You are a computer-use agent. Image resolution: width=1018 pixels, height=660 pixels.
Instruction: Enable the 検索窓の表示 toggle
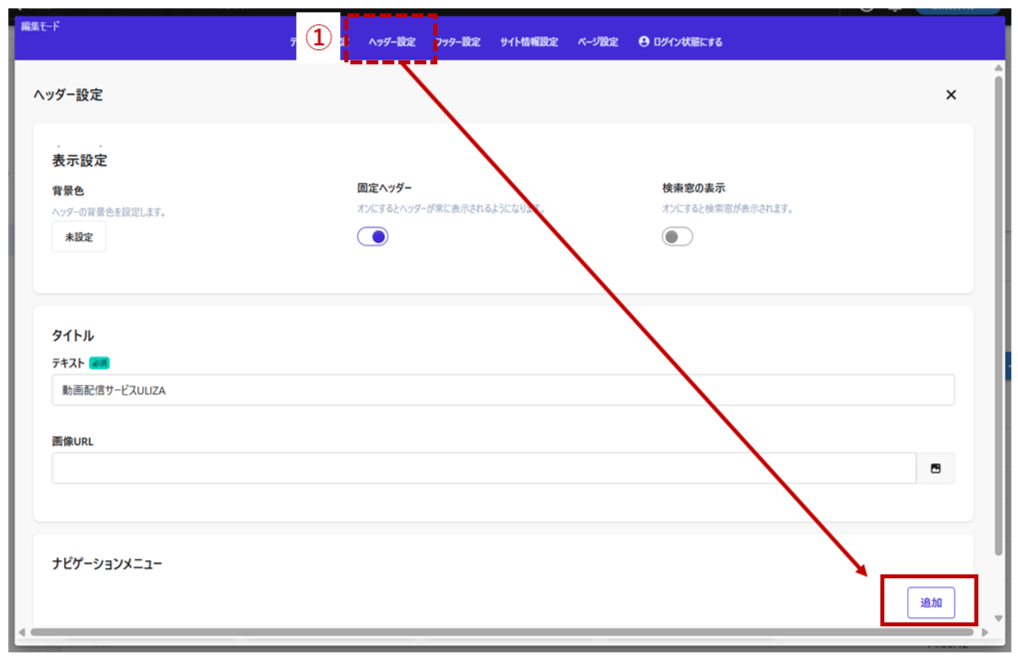[677, 237]
